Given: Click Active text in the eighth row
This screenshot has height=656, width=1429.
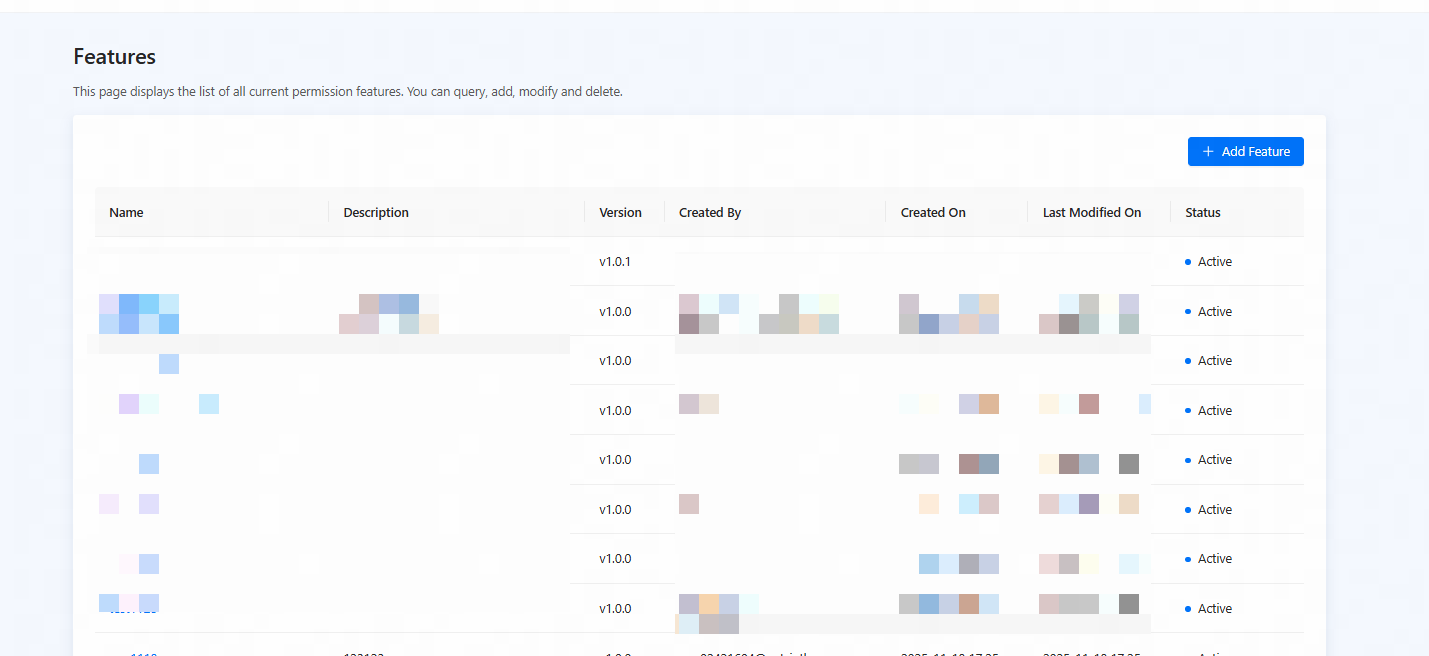Looking at the screenshot, I should pyautogui.click(x=1215, y=609).
